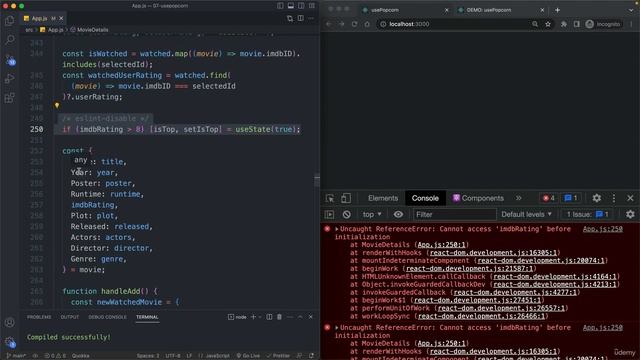This screenshot has height=360, width=640.
Task: Click the Prettier status bar item
Action: point(278,356)
